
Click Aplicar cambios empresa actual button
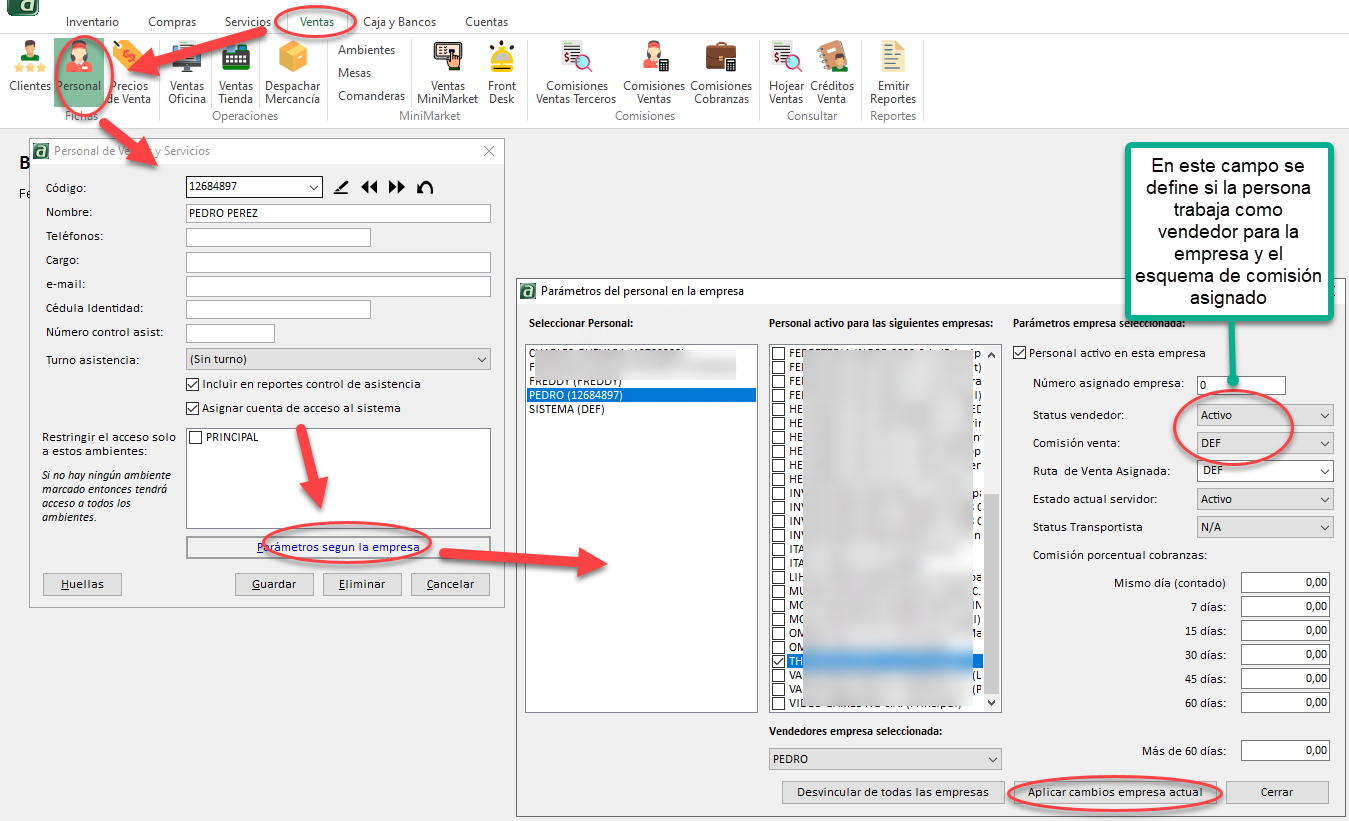1115,792
